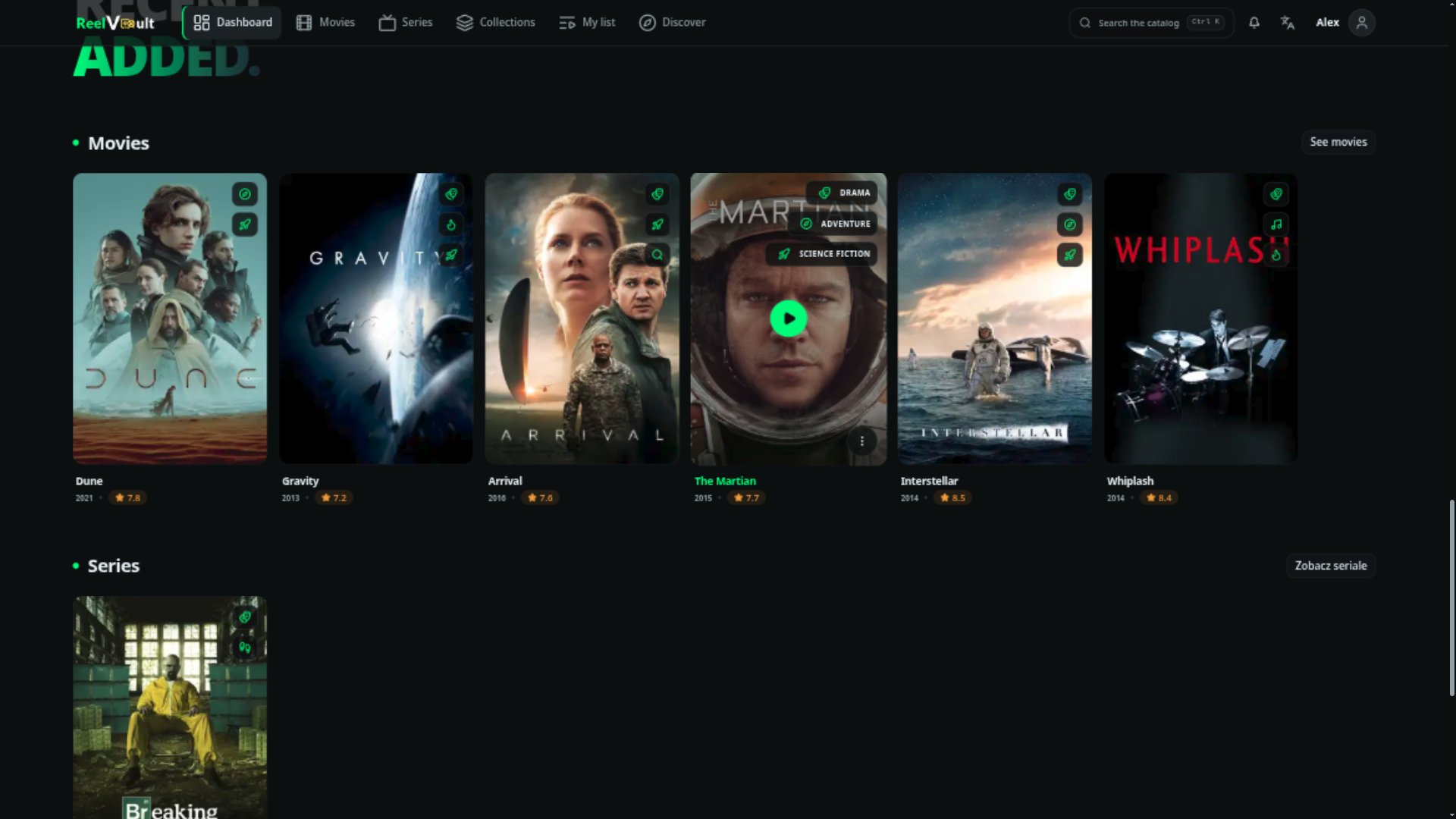
Task: Play The Martian with the green play button
Action: click(789, 318)
